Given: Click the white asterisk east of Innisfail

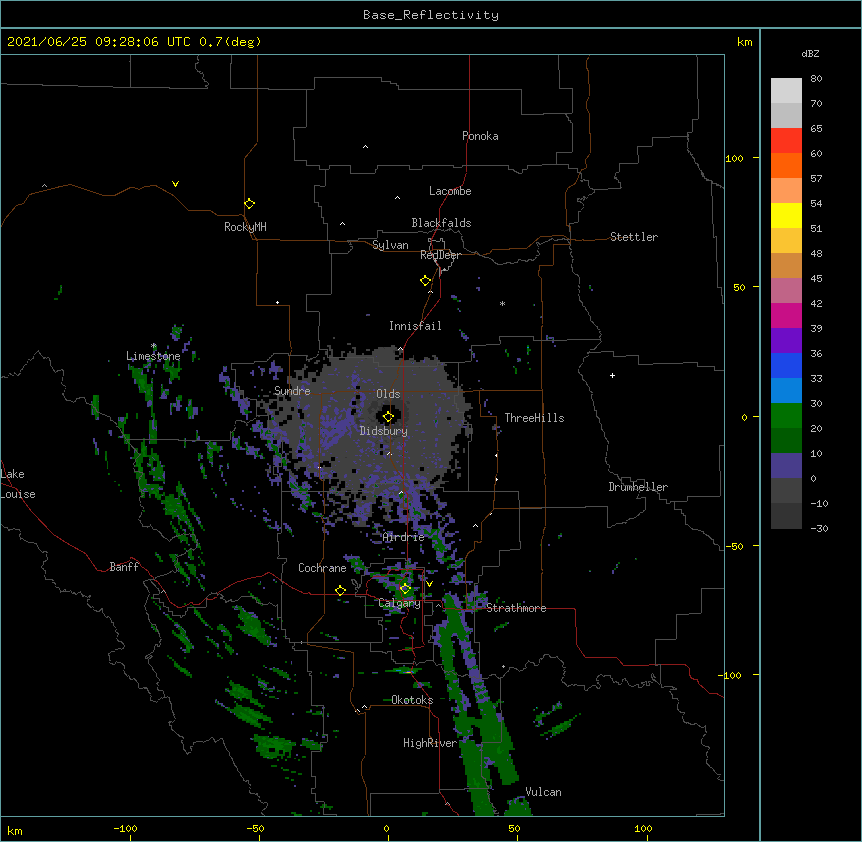Looking at the screenshot, I should pos(502,303).
